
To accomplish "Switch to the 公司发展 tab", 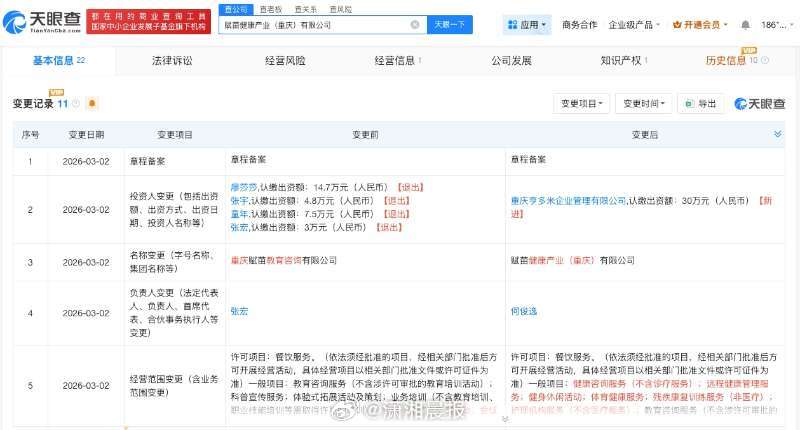I will click(x=511, y=61).
